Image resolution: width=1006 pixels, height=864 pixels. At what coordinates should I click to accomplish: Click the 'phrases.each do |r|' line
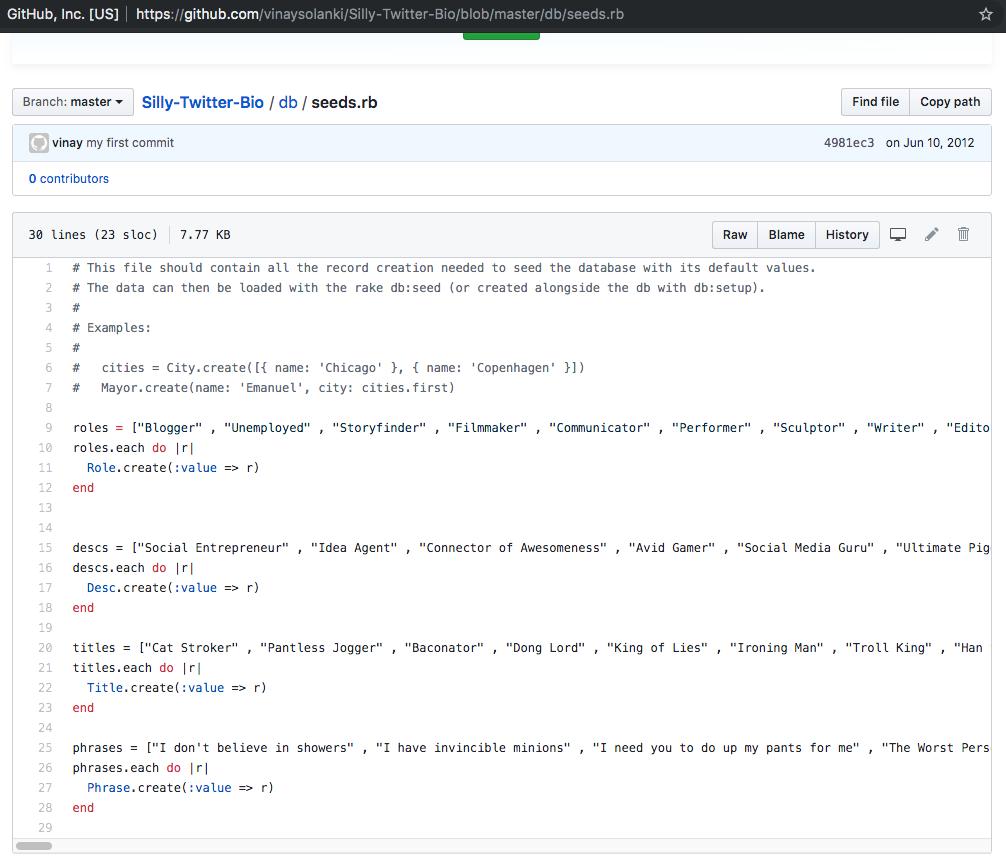click(141, 768)
